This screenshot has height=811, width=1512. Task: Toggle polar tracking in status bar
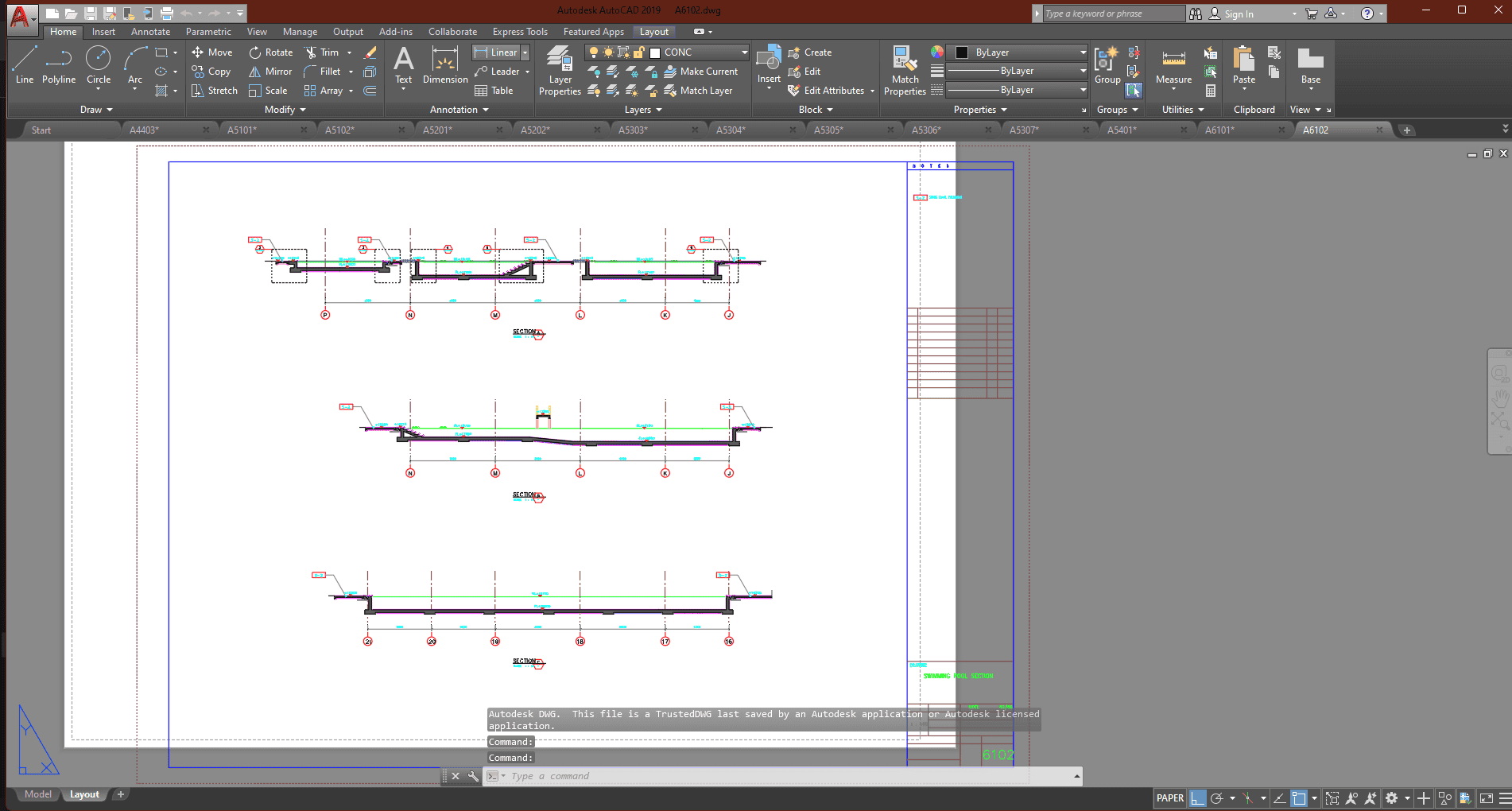pos(1216,798)
